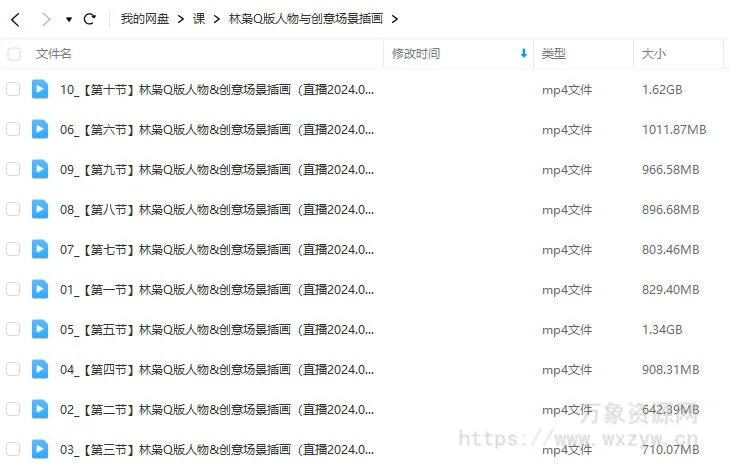Viewport: 729px width, 473px height.
Task: Tick the checkbox for file 09_
Action: click(x=13, y=169)
